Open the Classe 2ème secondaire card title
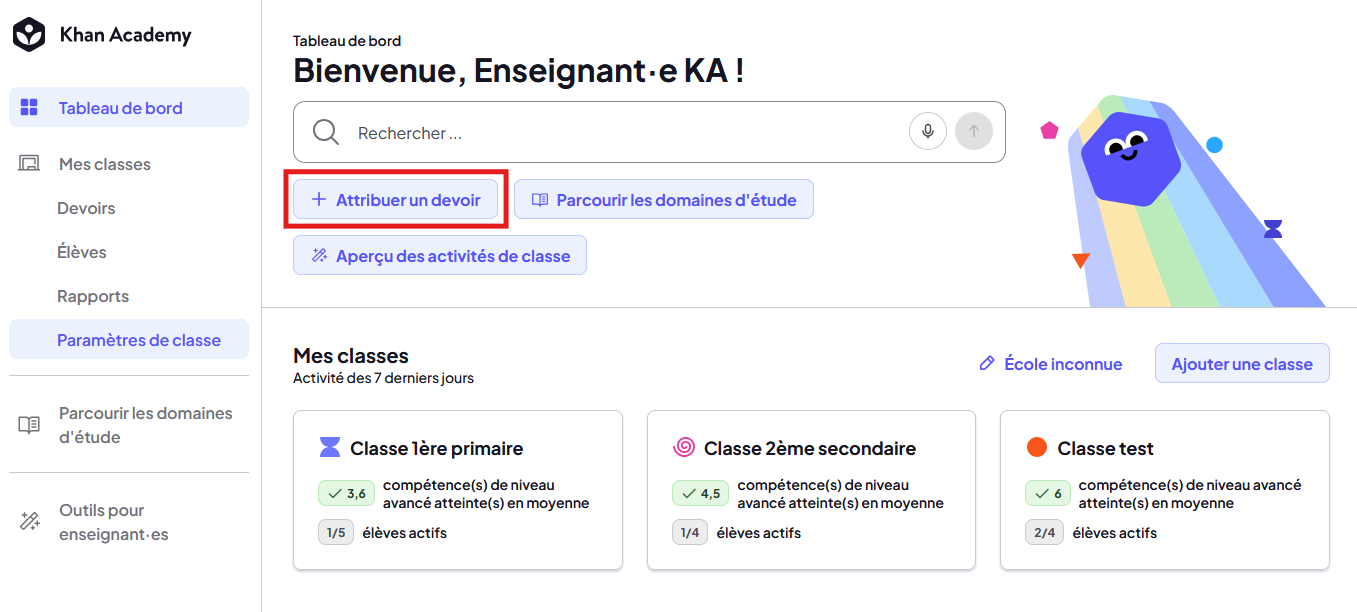The width and height of the screenshot is (1357, 612). click(810, 448)
